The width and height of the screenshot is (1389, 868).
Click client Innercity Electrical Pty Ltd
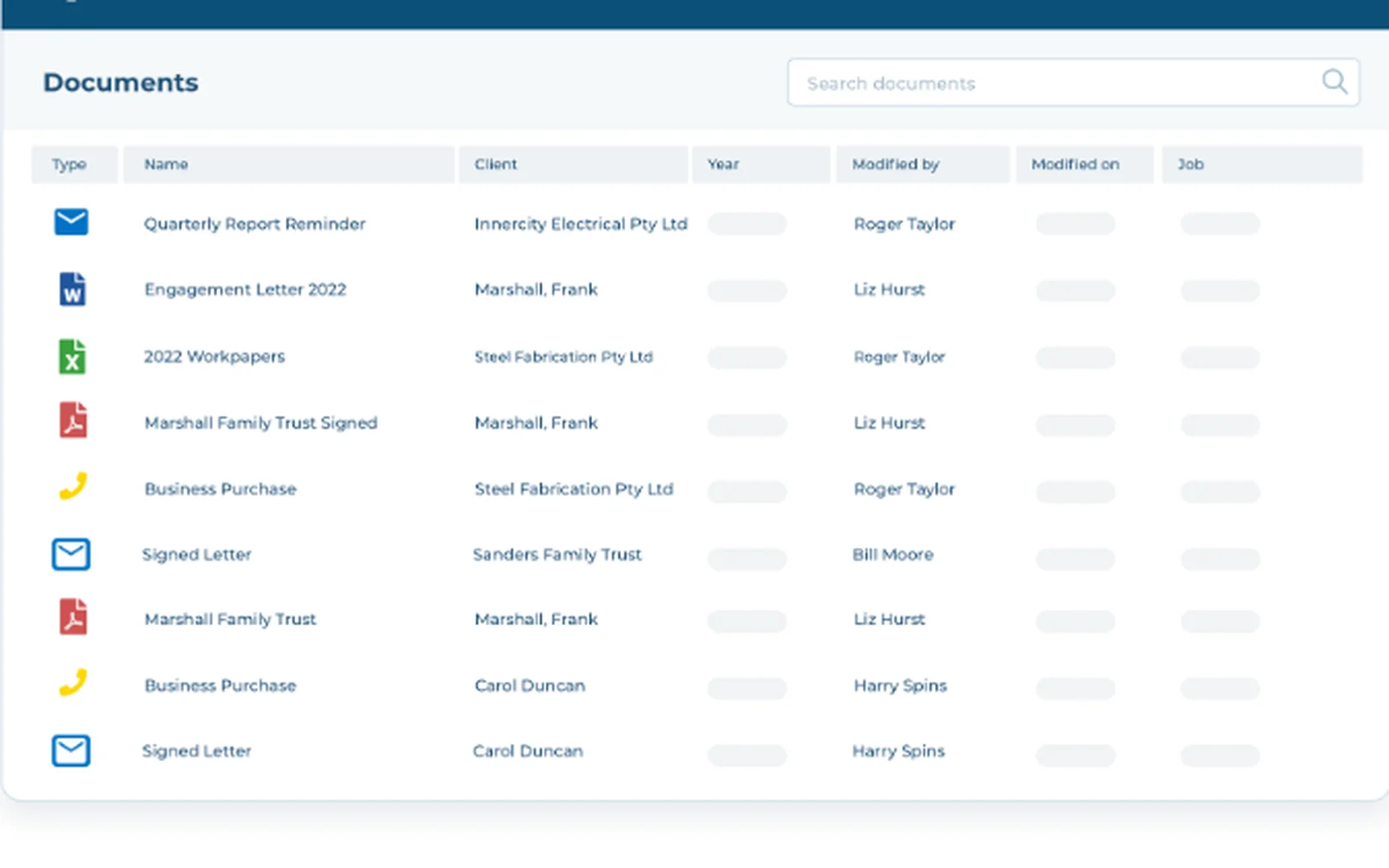click(581, 224)
